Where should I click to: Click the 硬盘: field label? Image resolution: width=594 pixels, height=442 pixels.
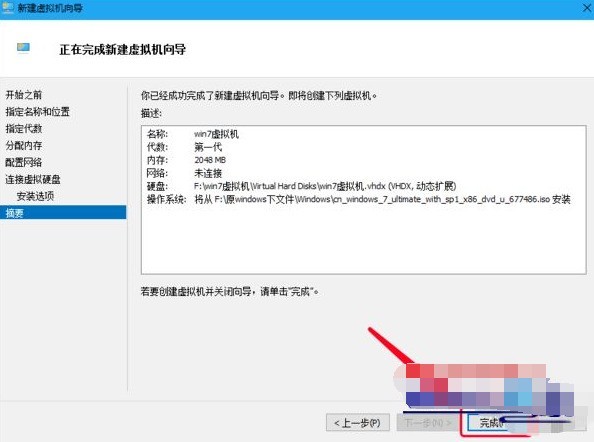tap(157, 186)
